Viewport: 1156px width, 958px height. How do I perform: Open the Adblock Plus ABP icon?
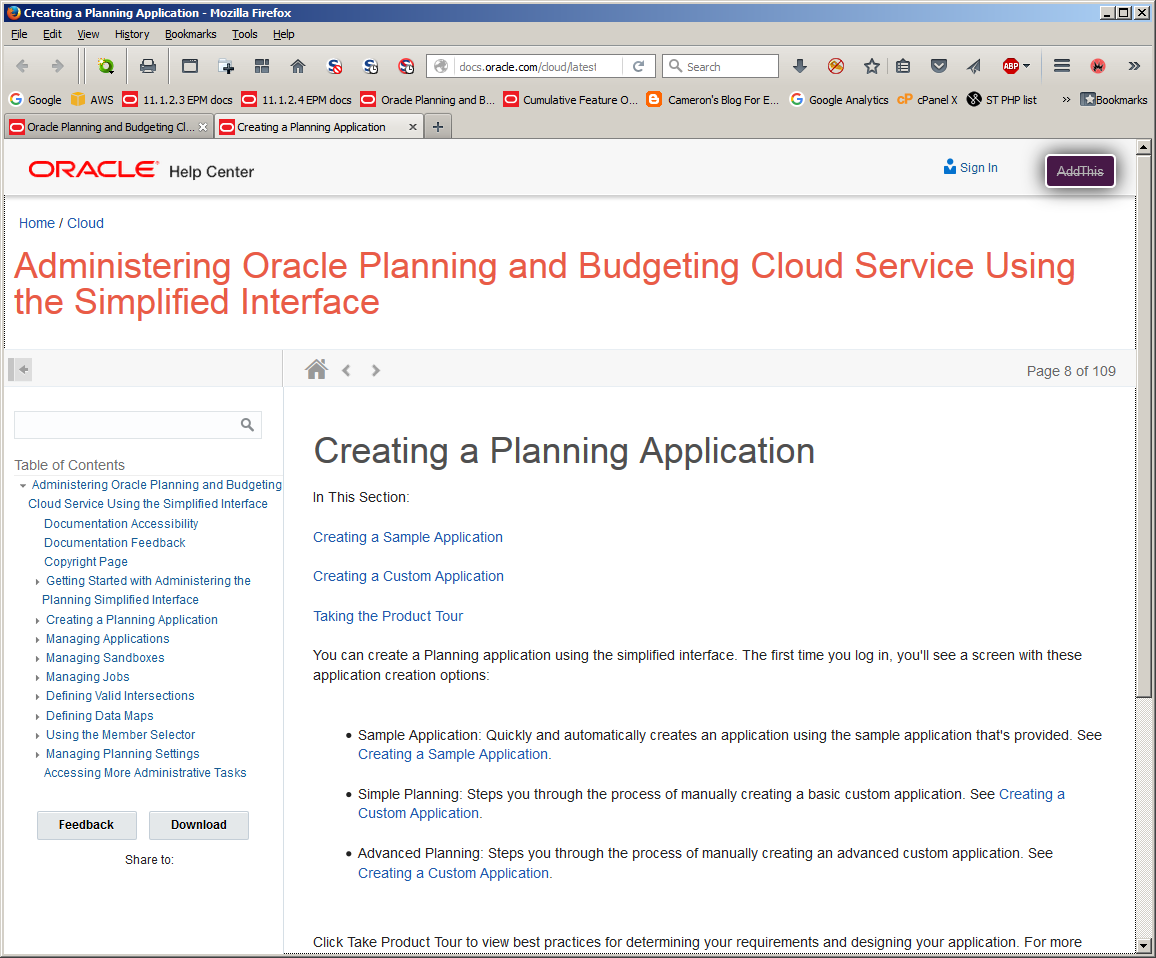[1011, 66]
